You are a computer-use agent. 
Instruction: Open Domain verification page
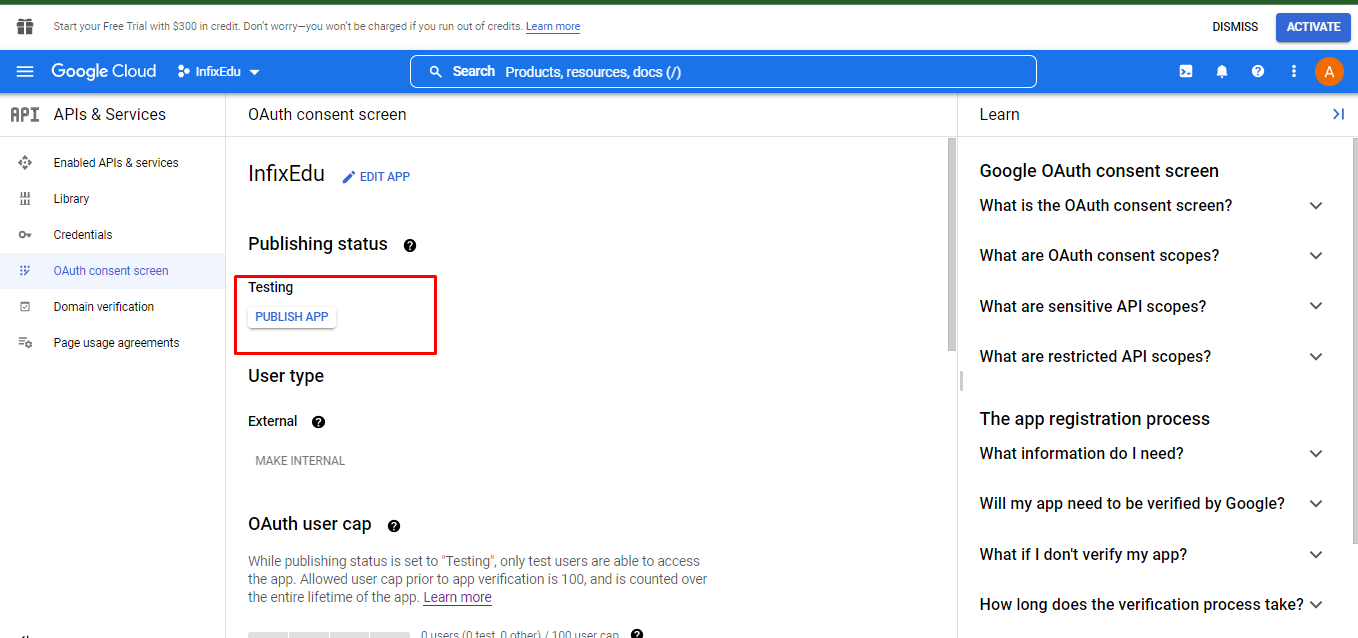pos(113,307)
